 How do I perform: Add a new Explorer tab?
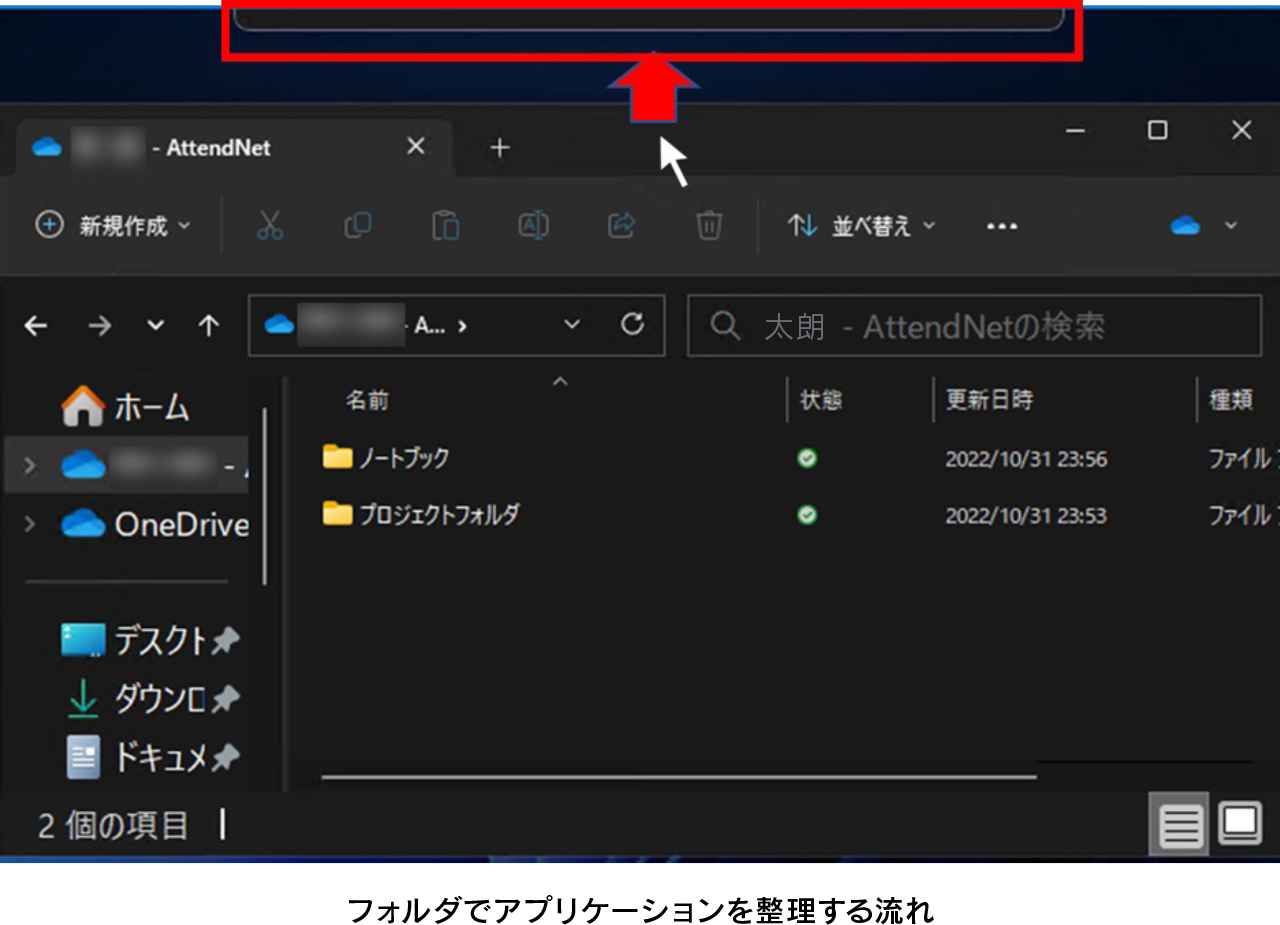(499, 148)
